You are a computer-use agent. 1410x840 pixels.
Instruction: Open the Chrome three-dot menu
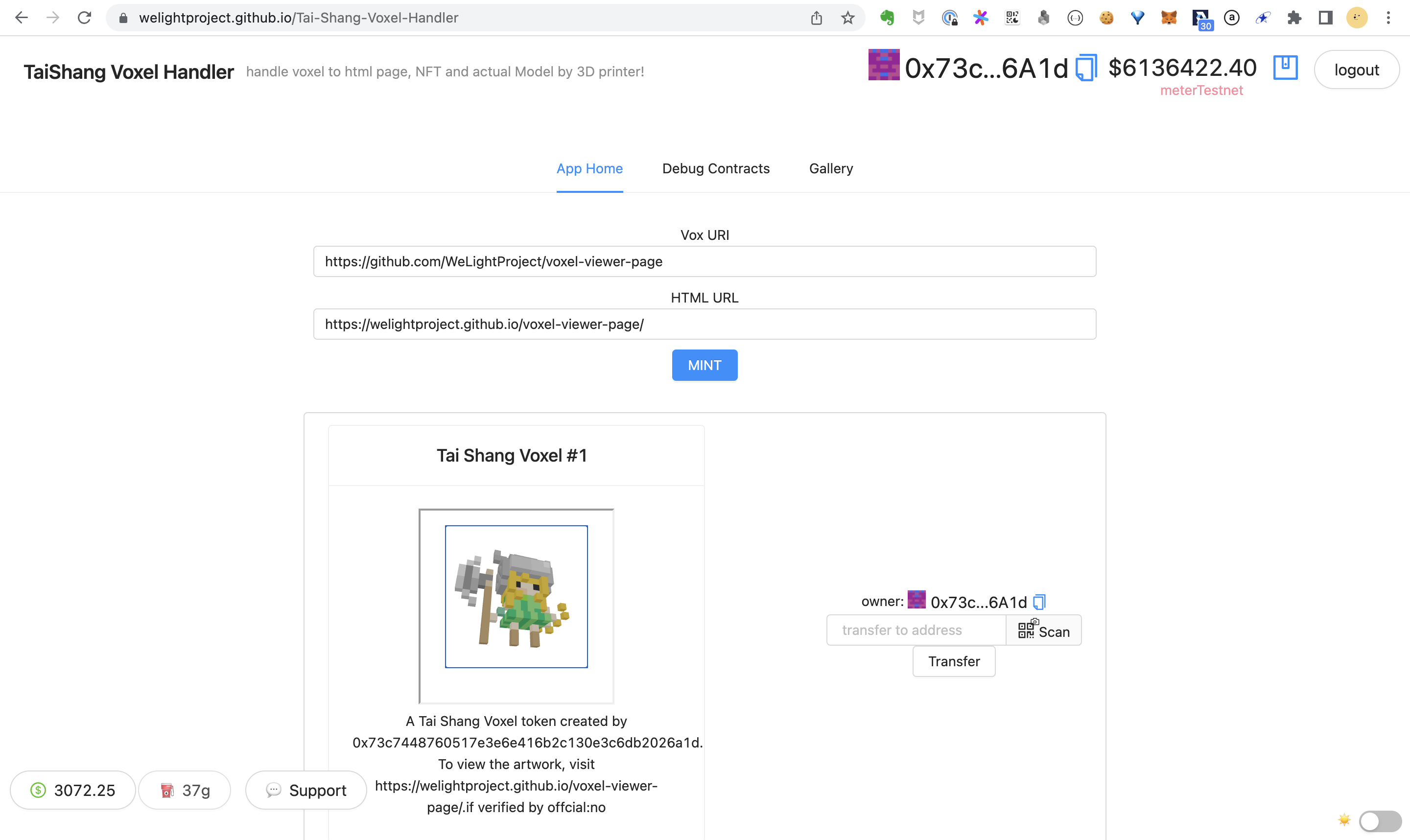coord(1388,18)
